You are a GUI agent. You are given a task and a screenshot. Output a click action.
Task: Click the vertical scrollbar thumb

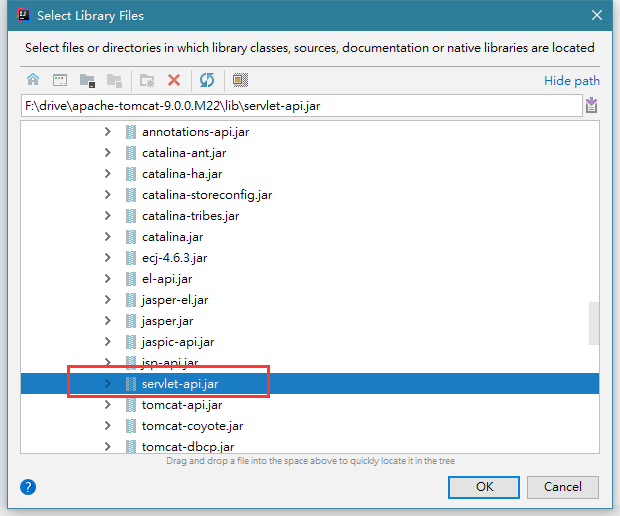point(594,323)
